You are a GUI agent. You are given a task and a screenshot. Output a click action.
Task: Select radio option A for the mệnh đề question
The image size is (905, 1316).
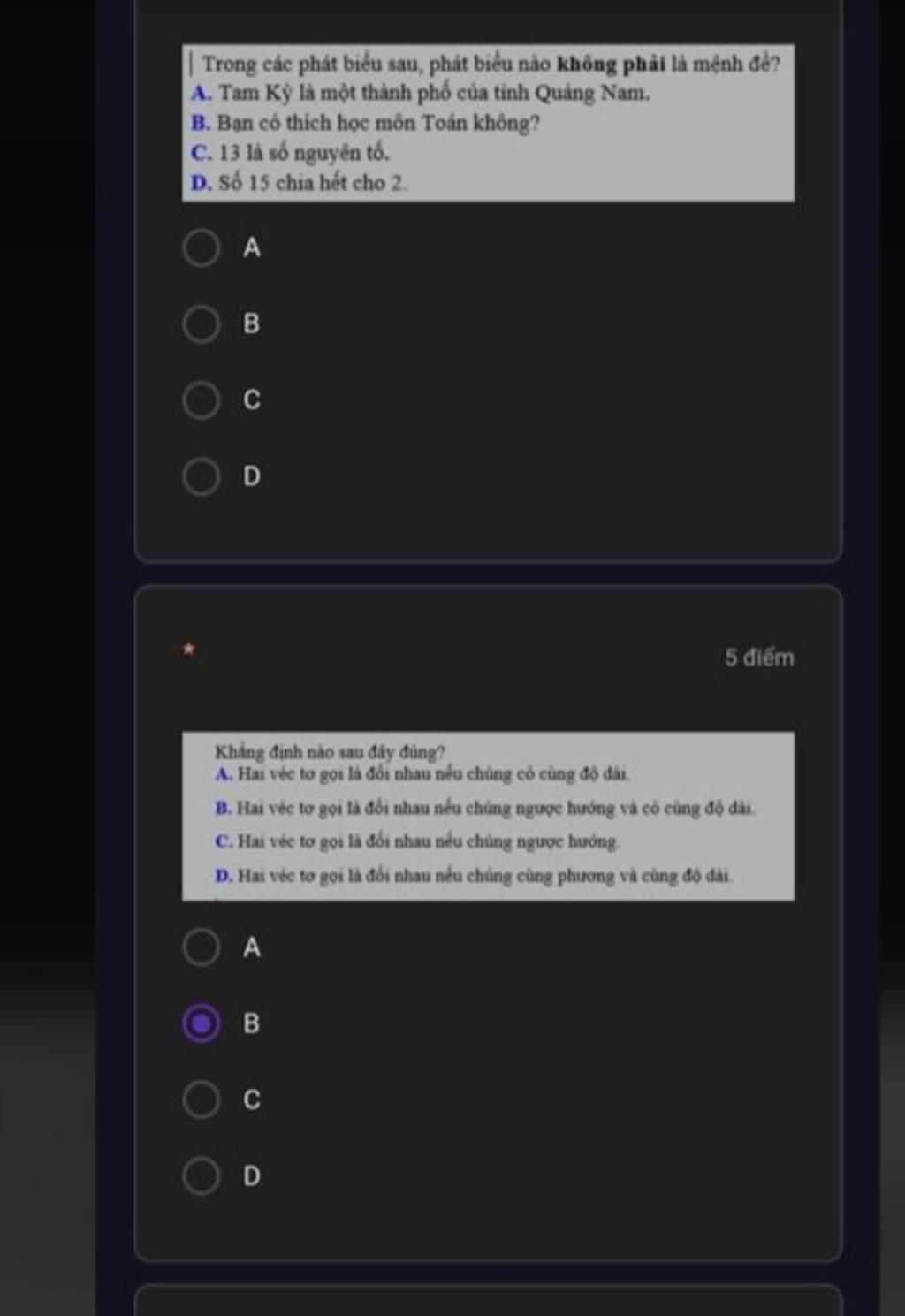click(202, 248)
